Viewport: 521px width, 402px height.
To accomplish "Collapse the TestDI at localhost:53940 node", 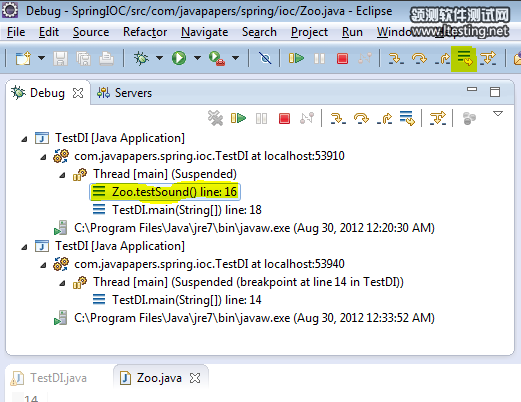I will pos(43,265).
